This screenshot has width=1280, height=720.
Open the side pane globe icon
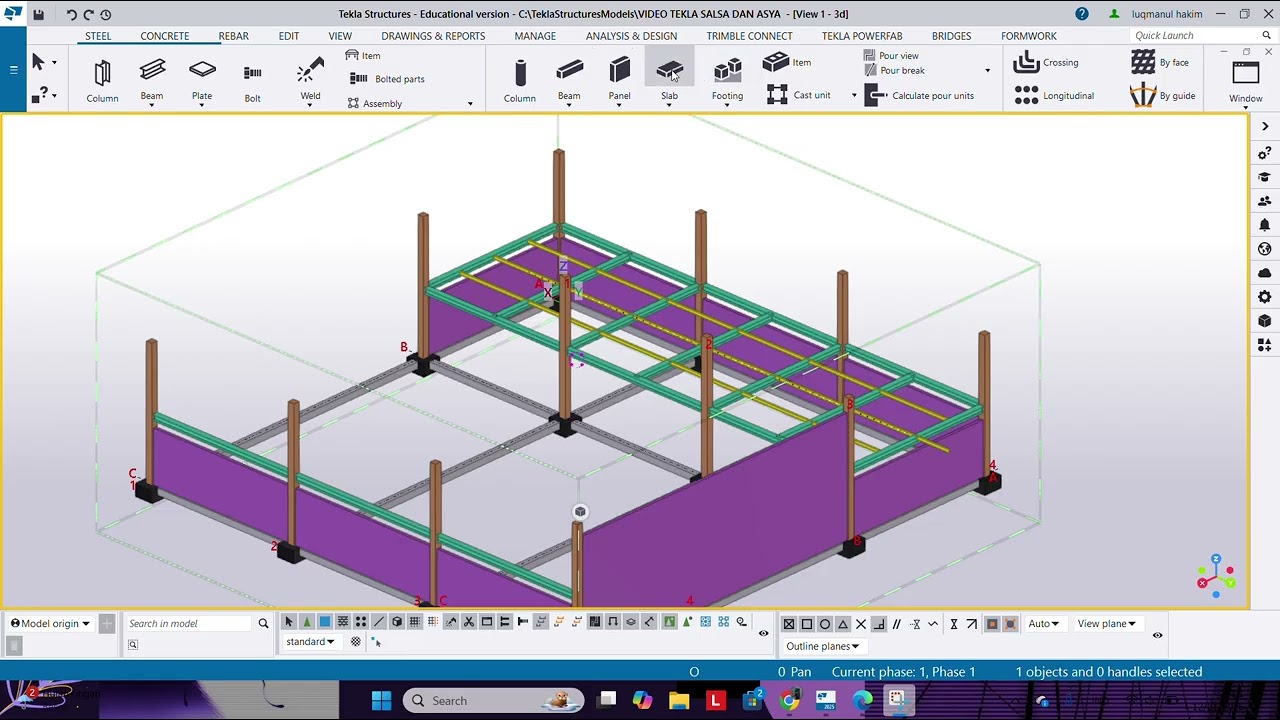click(1265, 249)
